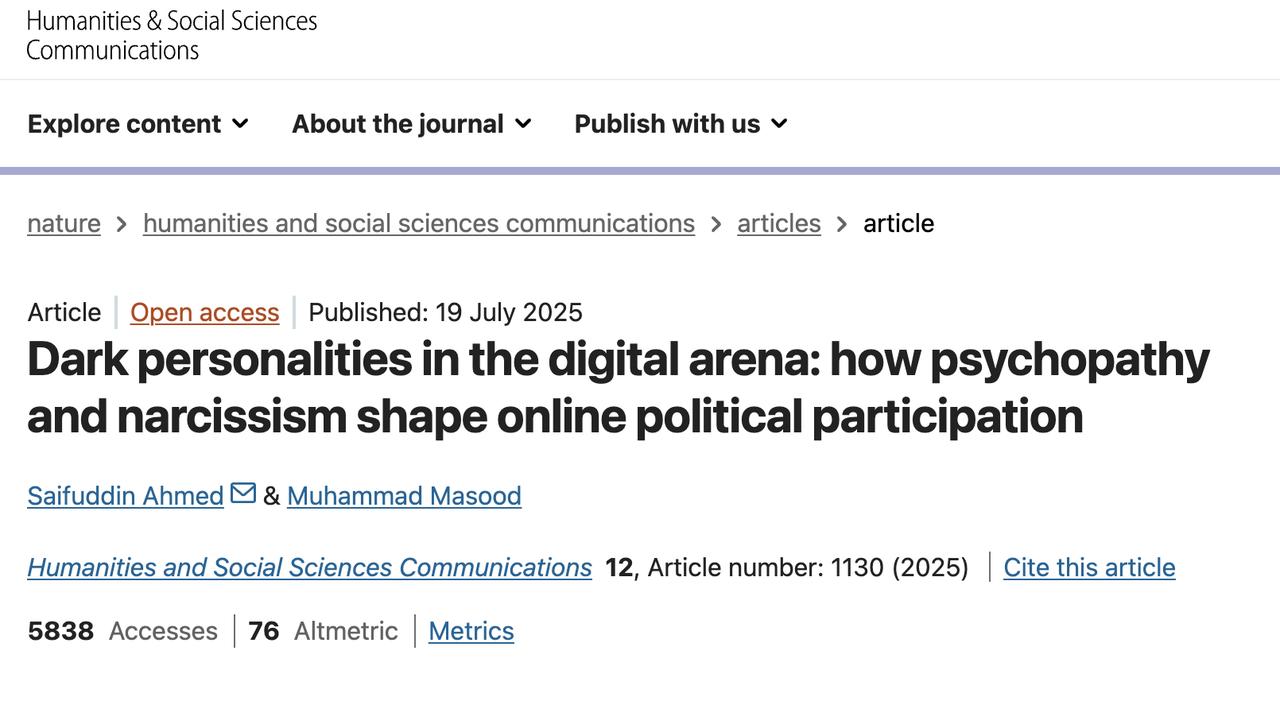Image resolution: width=1280 pixels, height=701 pixels.
Task: Open humanities and social sciences communications breadcrumb
Action: [419, 223]
